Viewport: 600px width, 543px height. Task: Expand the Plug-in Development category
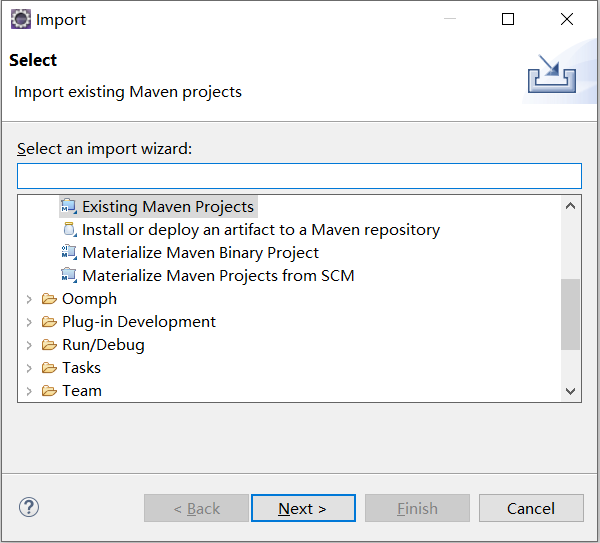(29, 322)
